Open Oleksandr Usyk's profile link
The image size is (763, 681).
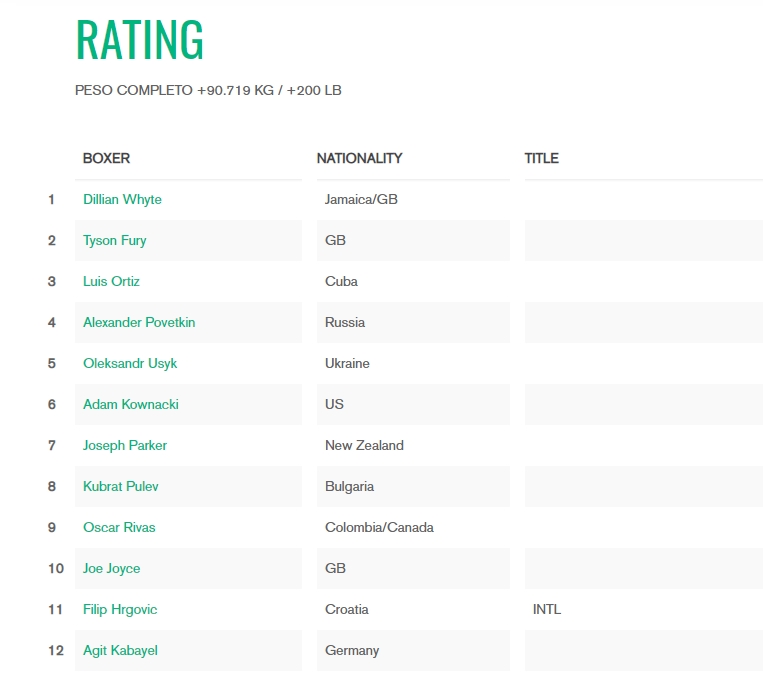tap(130, 364)
